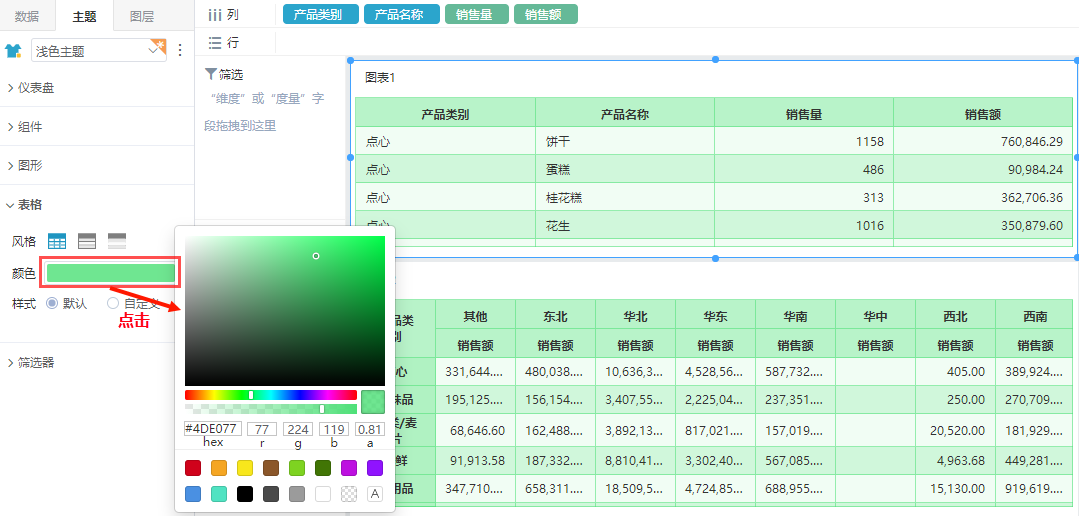The width and height of the screenshot is (1079, 516).
Task: Switch to the 图层 tab
Action: [x=142, y=17]
